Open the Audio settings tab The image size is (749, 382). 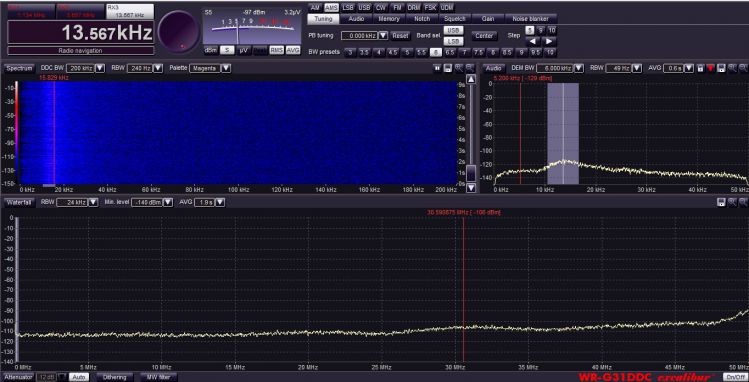356,19
